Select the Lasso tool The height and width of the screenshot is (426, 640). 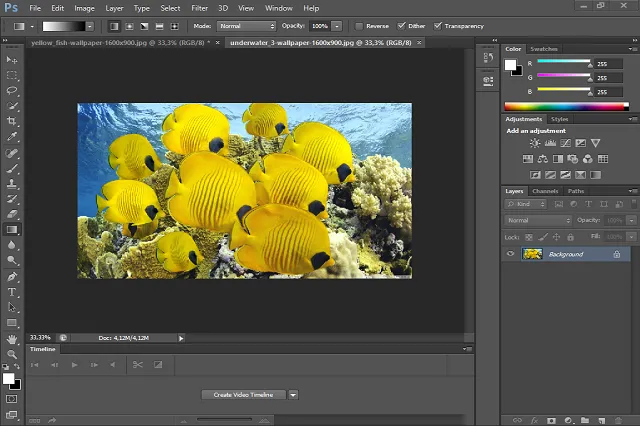11,91
